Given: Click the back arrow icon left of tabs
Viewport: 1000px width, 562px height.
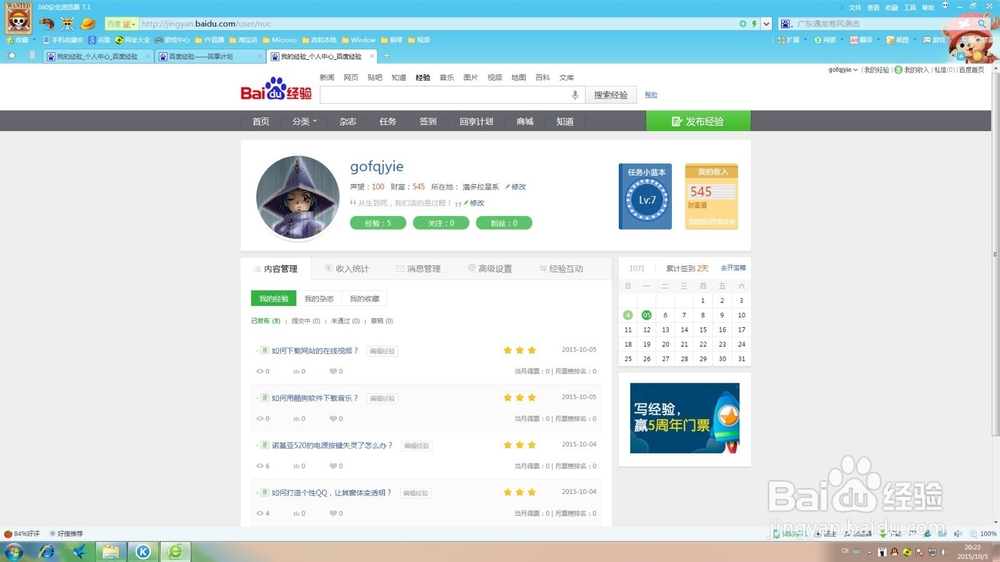Looking at the screenshot, I should coord(11,55).
